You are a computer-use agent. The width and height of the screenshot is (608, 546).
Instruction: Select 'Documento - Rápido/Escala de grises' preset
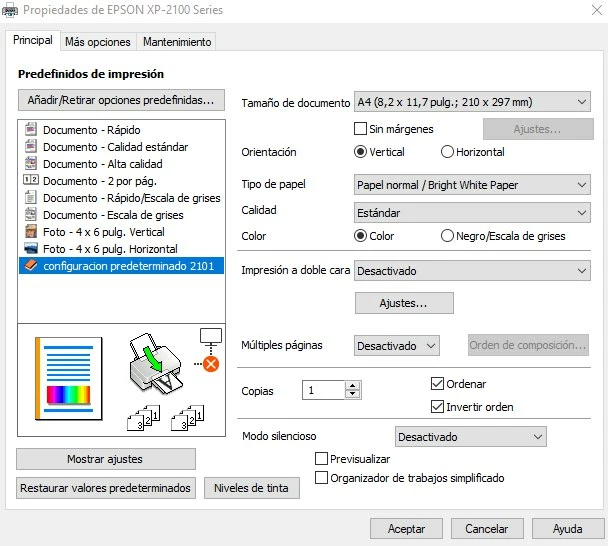click(x=121, y=198)
